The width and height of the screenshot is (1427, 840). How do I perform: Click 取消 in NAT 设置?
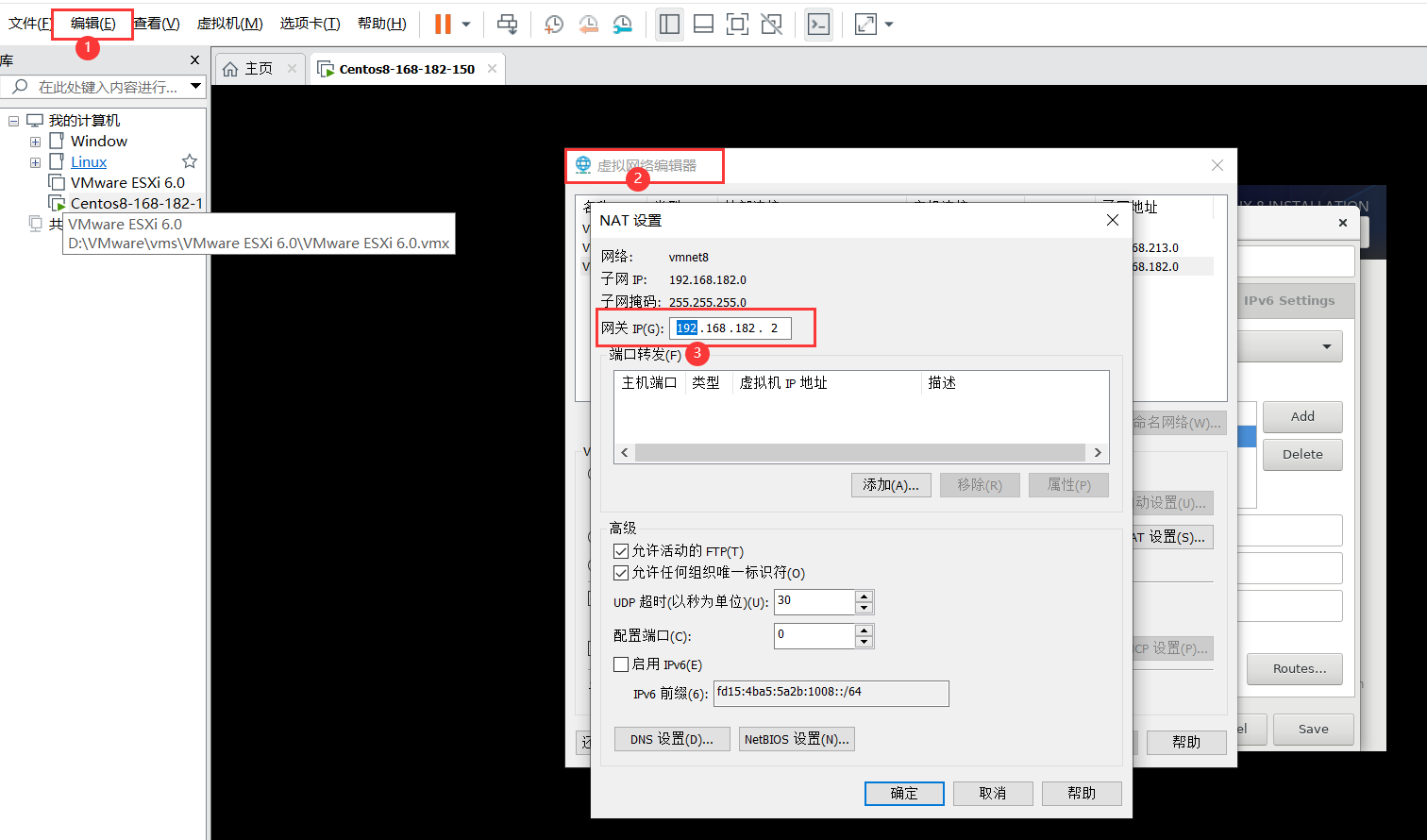[x=993, y=794]
